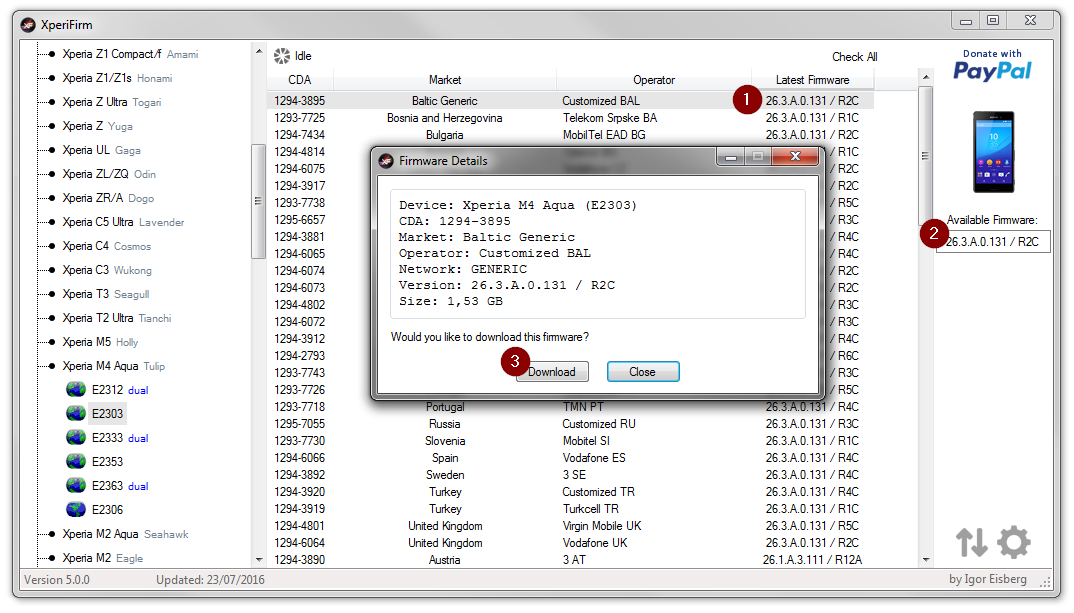Click the E2363 dual globe icon

[76, 486]
